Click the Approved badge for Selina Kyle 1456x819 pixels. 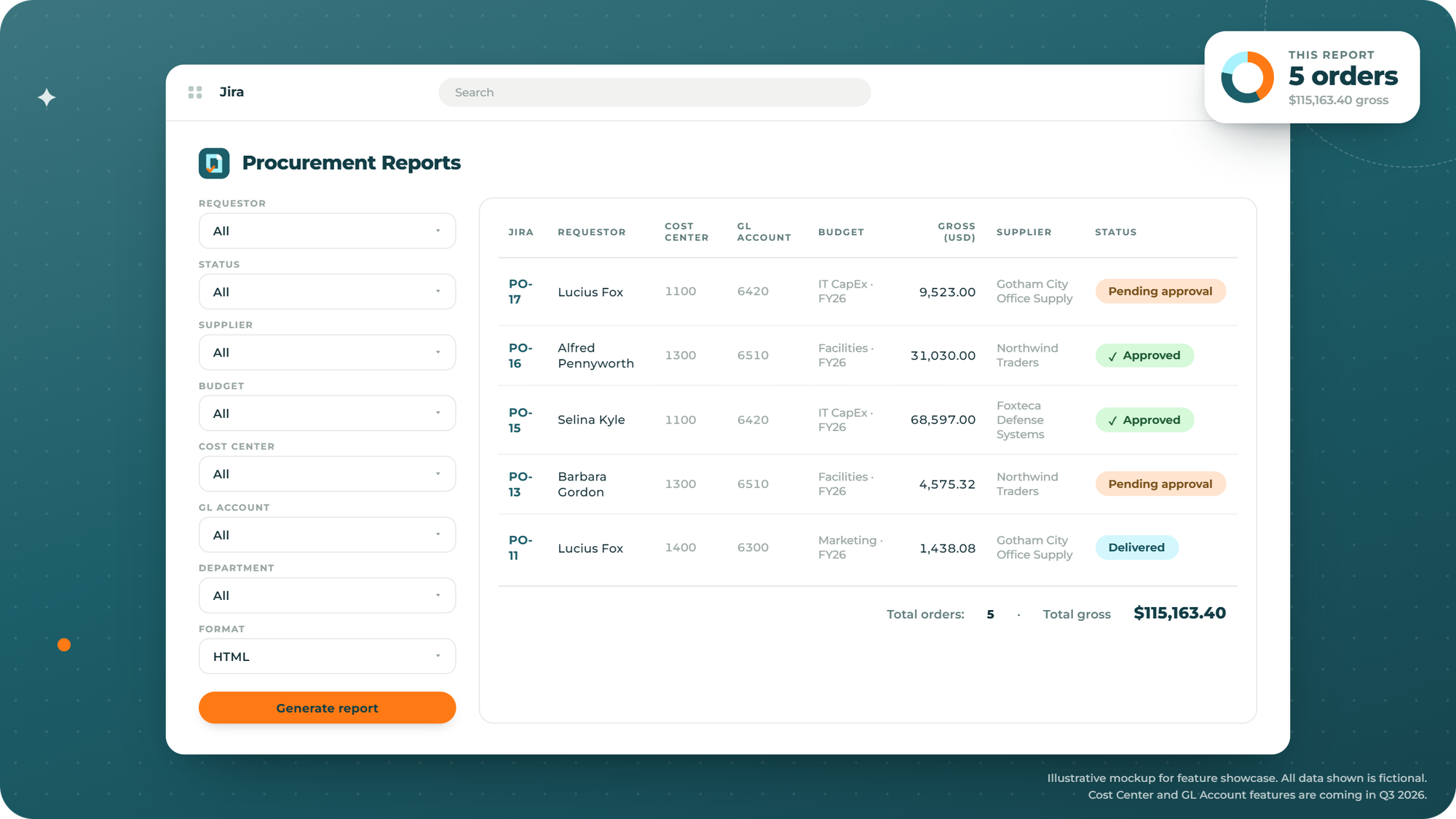pyautogui.click(x=1144, y=420)
